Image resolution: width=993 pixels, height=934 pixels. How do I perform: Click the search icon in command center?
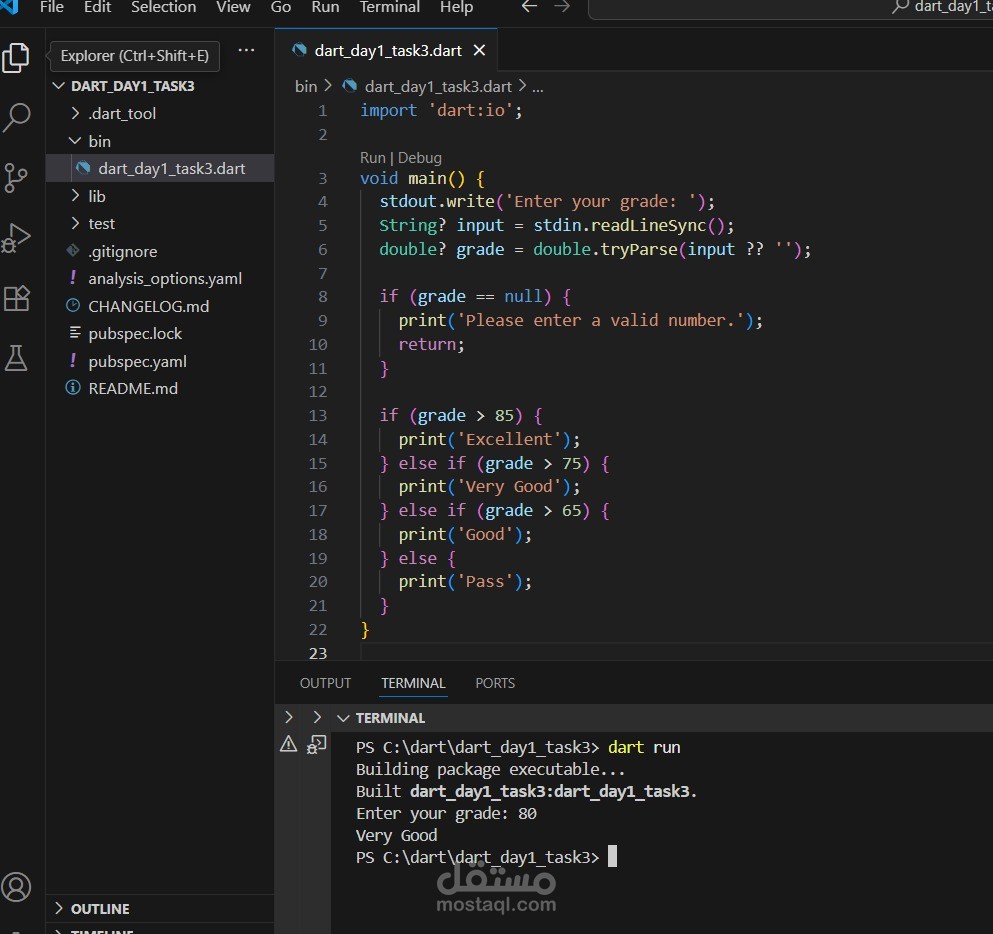coord(900,7)
